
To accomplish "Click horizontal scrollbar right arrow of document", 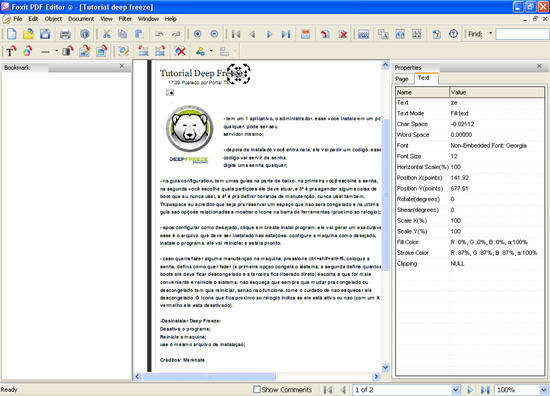I will [376, 377].
